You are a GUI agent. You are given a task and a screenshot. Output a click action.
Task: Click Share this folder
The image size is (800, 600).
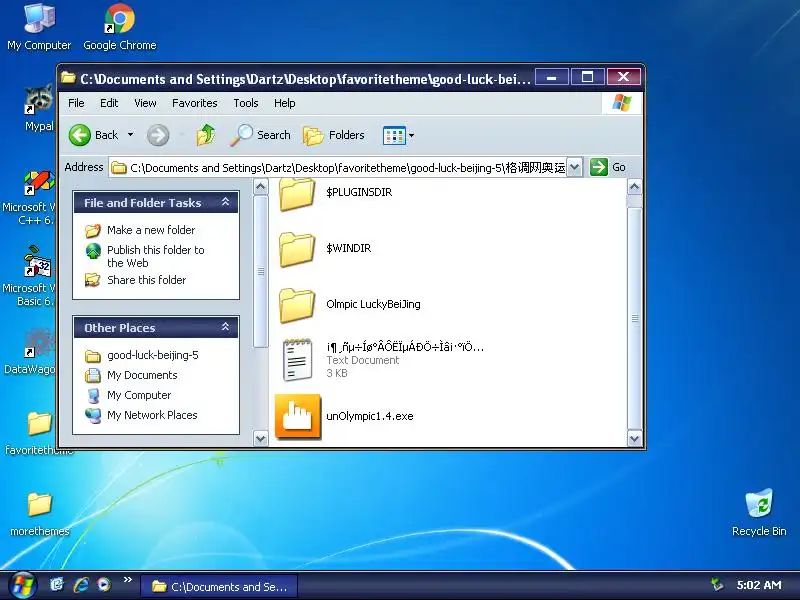146,280
